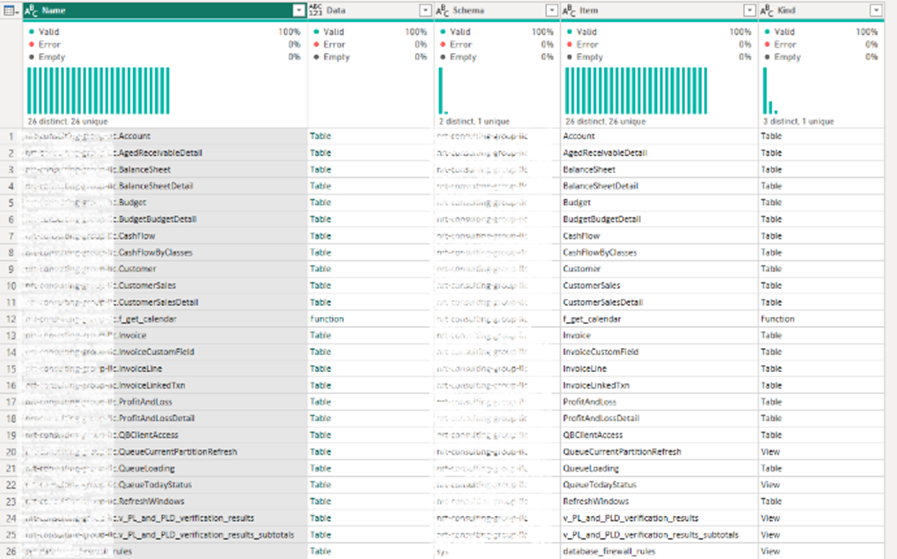Viewport: 897px width, 559px height.
Task: Click the Item column data type icon
Action: coord(569,10)
